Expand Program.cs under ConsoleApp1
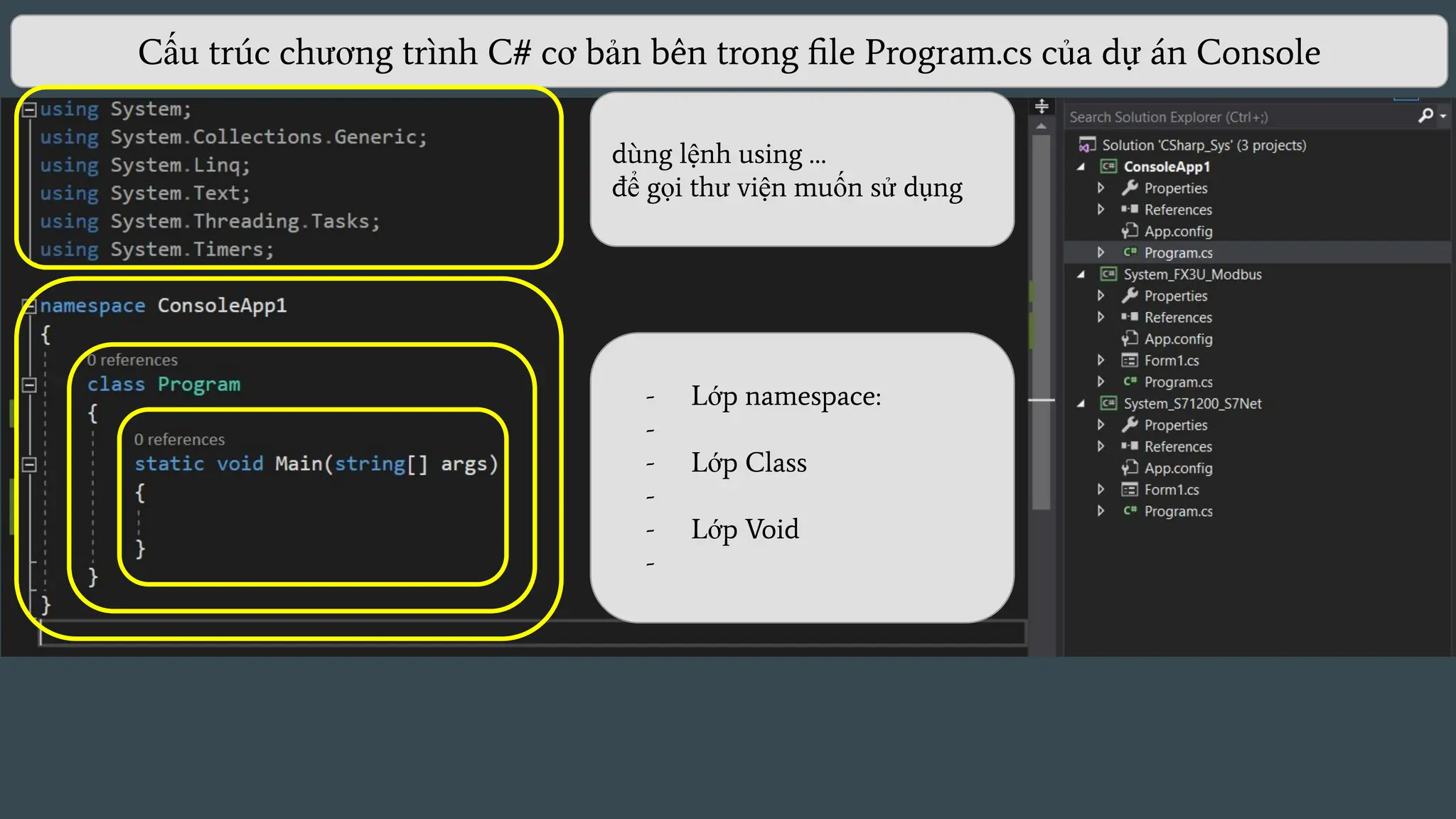This screenshot has height=819, width=1456. [x=1101, y=252]
